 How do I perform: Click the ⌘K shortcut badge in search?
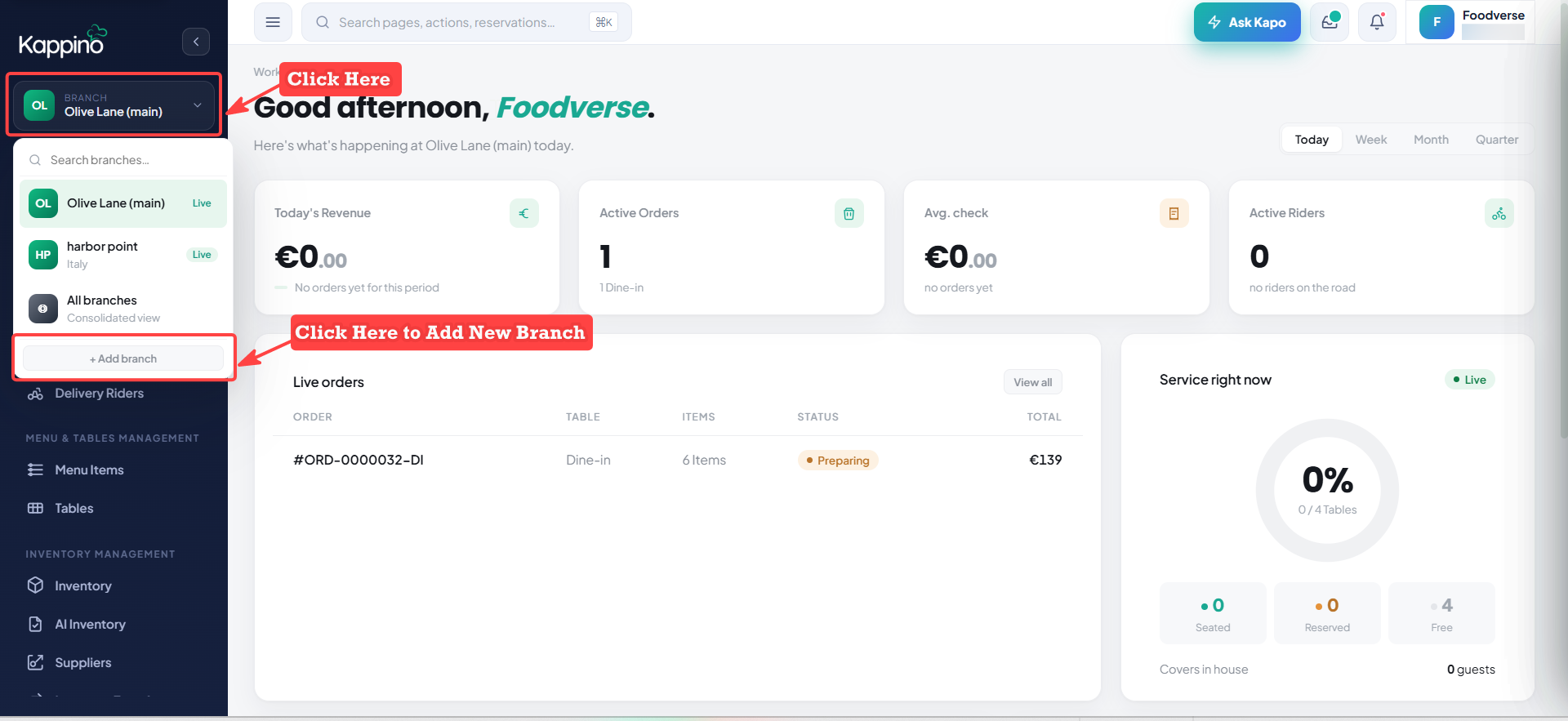point(604,22)
